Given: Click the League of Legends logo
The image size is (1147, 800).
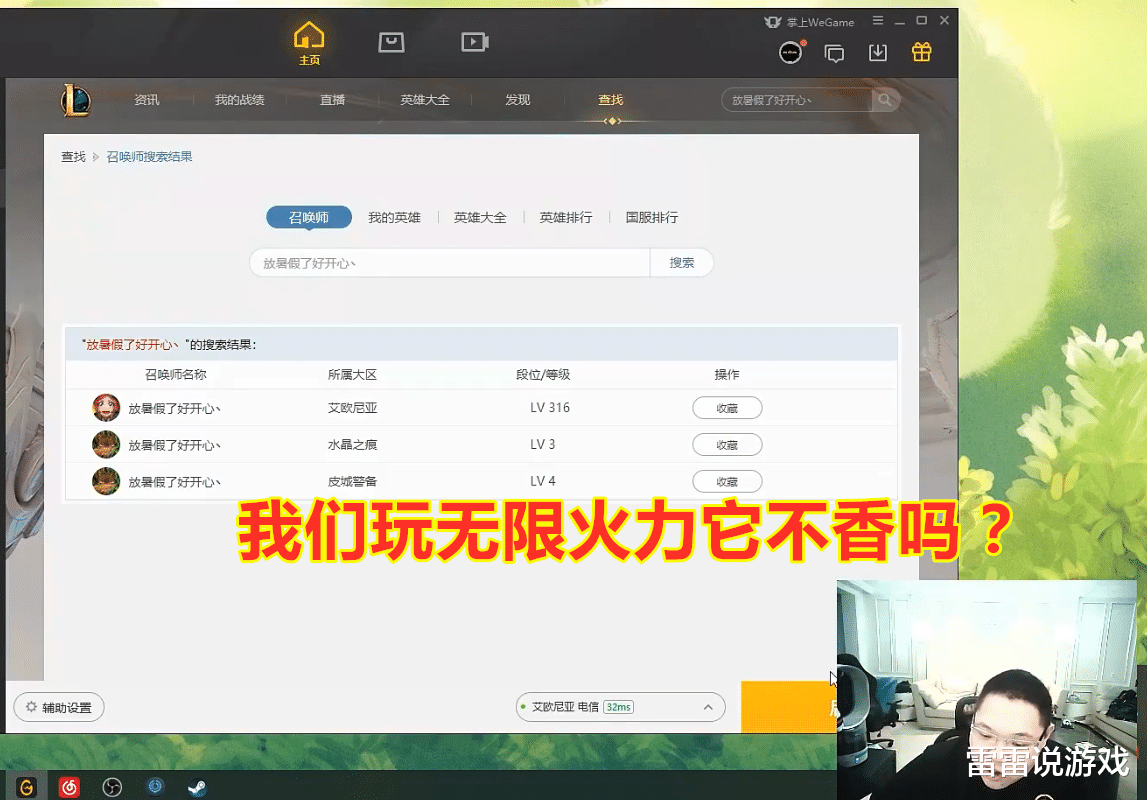Looking at the screenshot, I should 75,100.
